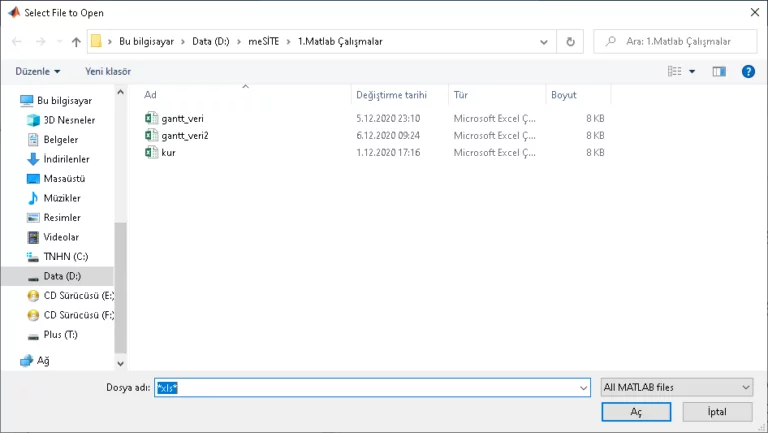The height and width of the screenshot is (433, 768).
Task: Click the Videolar film icon
Action: (33, 238)
